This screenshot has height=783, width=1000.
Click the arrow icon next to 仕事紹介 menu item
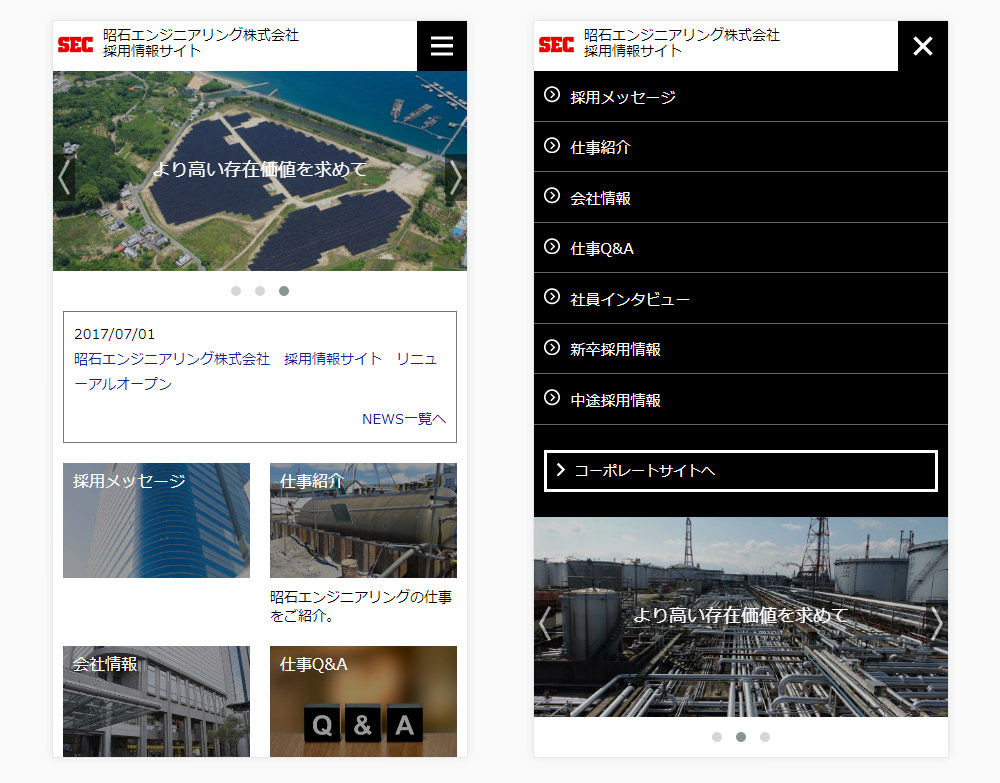click(x=551, y=147)
